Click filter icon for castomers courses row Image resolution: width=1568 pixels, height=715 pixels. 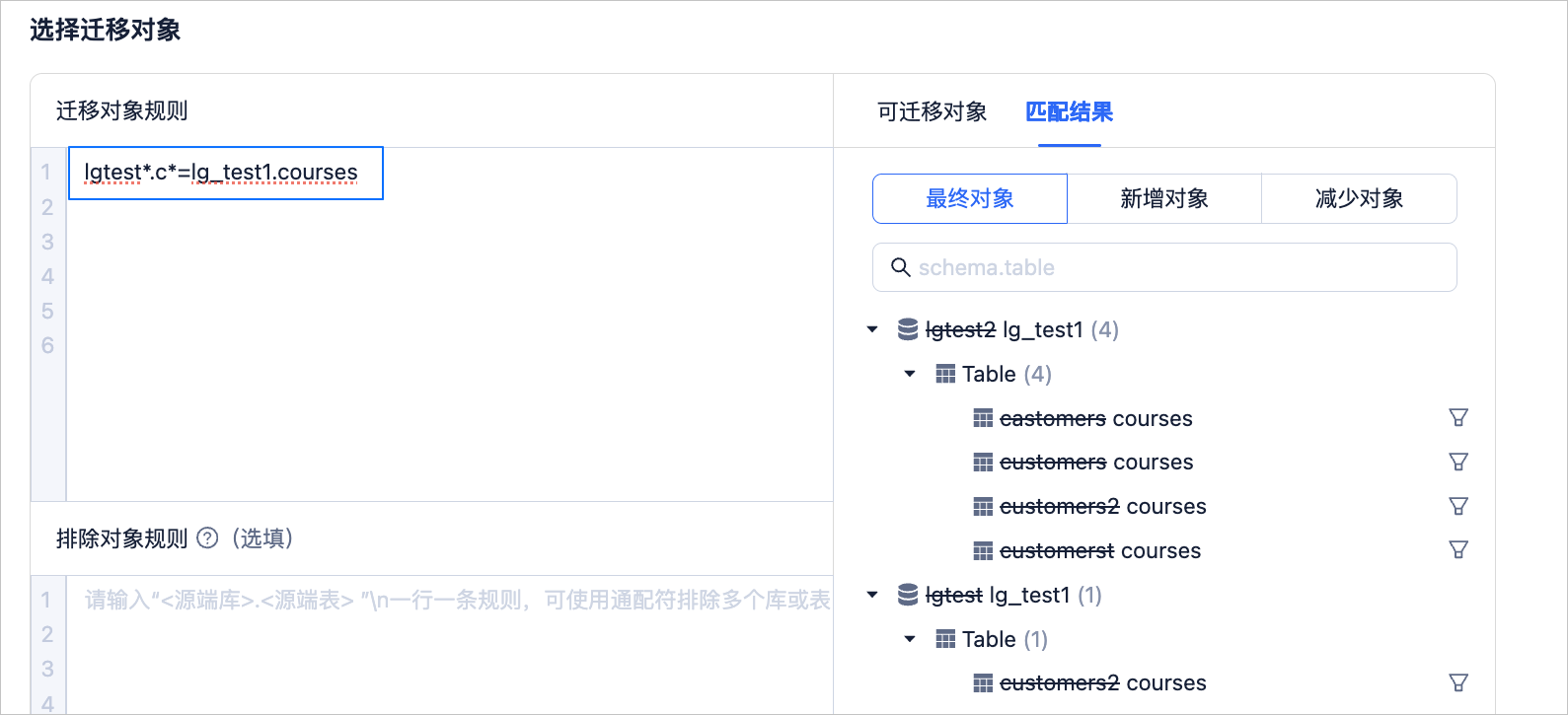click(x=1458, y=417)
